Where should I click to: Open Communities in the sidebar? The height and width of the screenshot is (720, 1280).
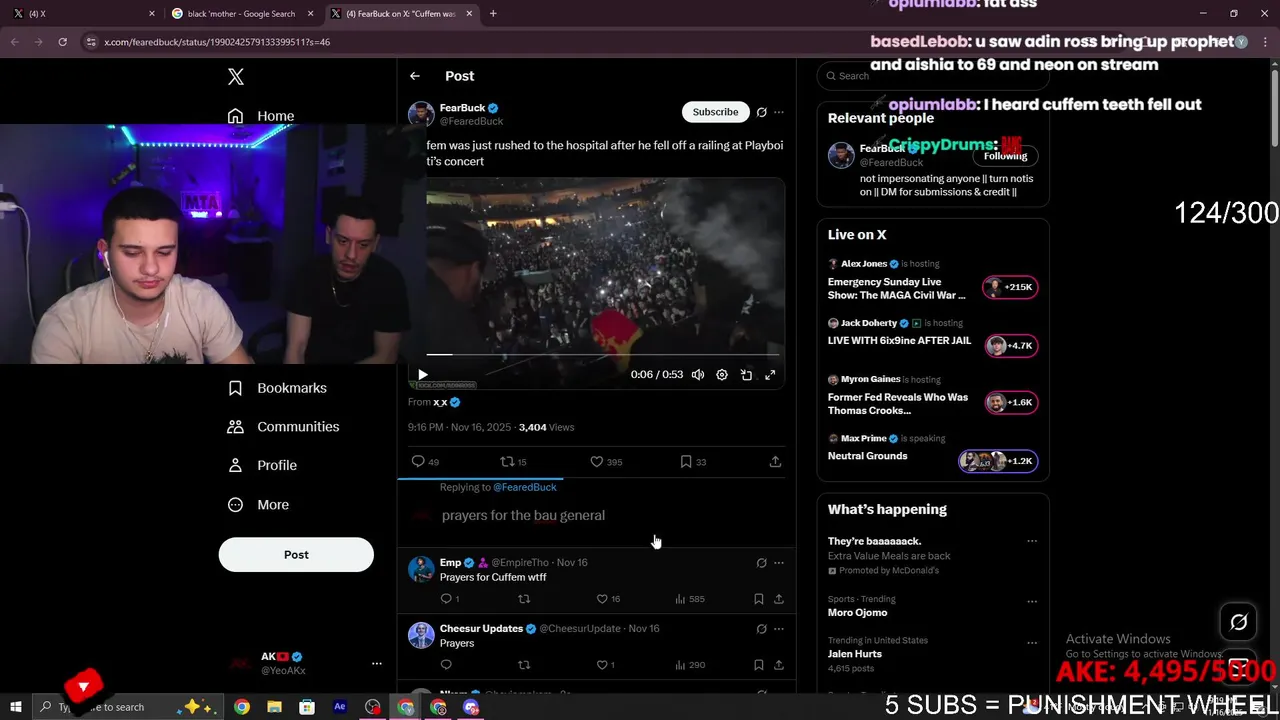click(283, 427)
